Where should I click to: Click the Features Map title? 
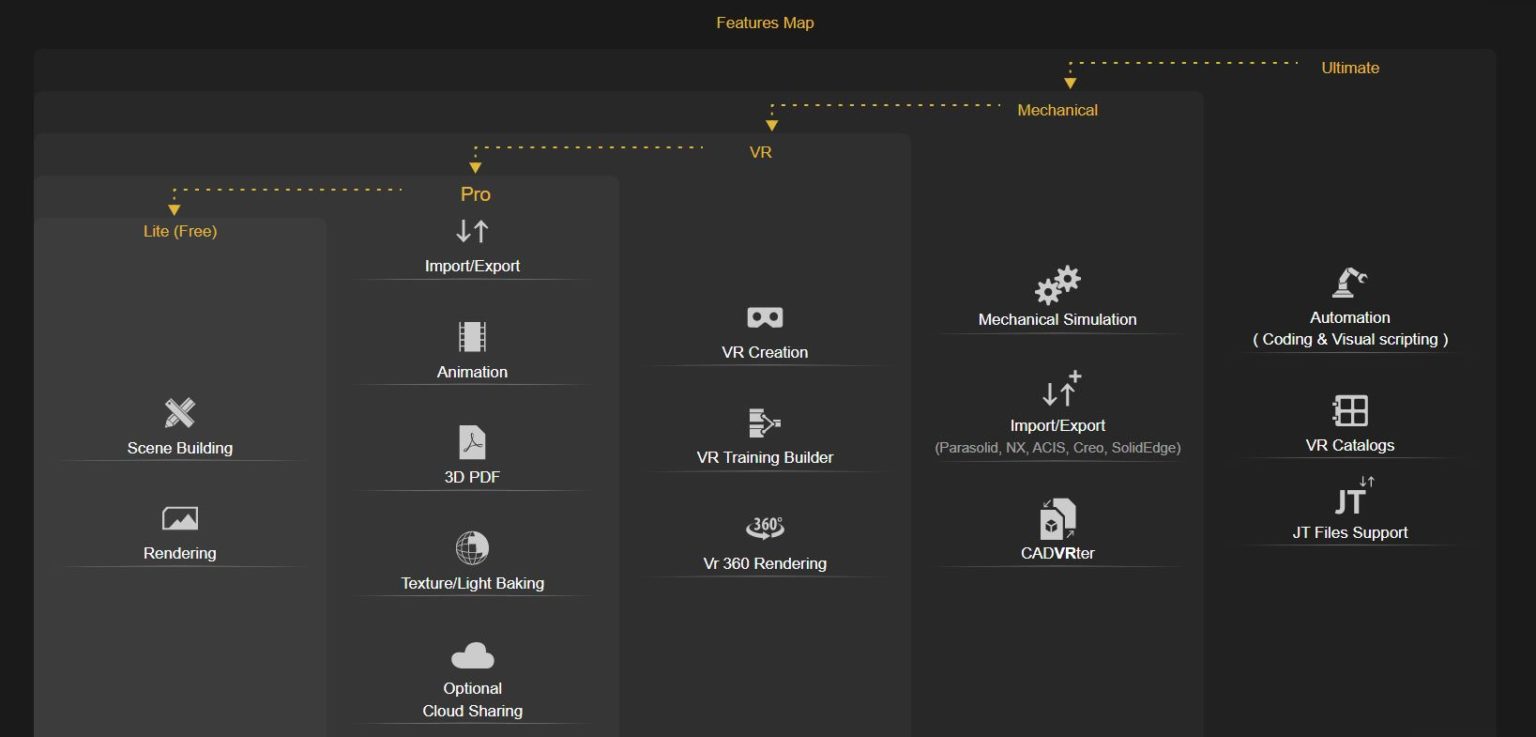click(x=765, y=22)
